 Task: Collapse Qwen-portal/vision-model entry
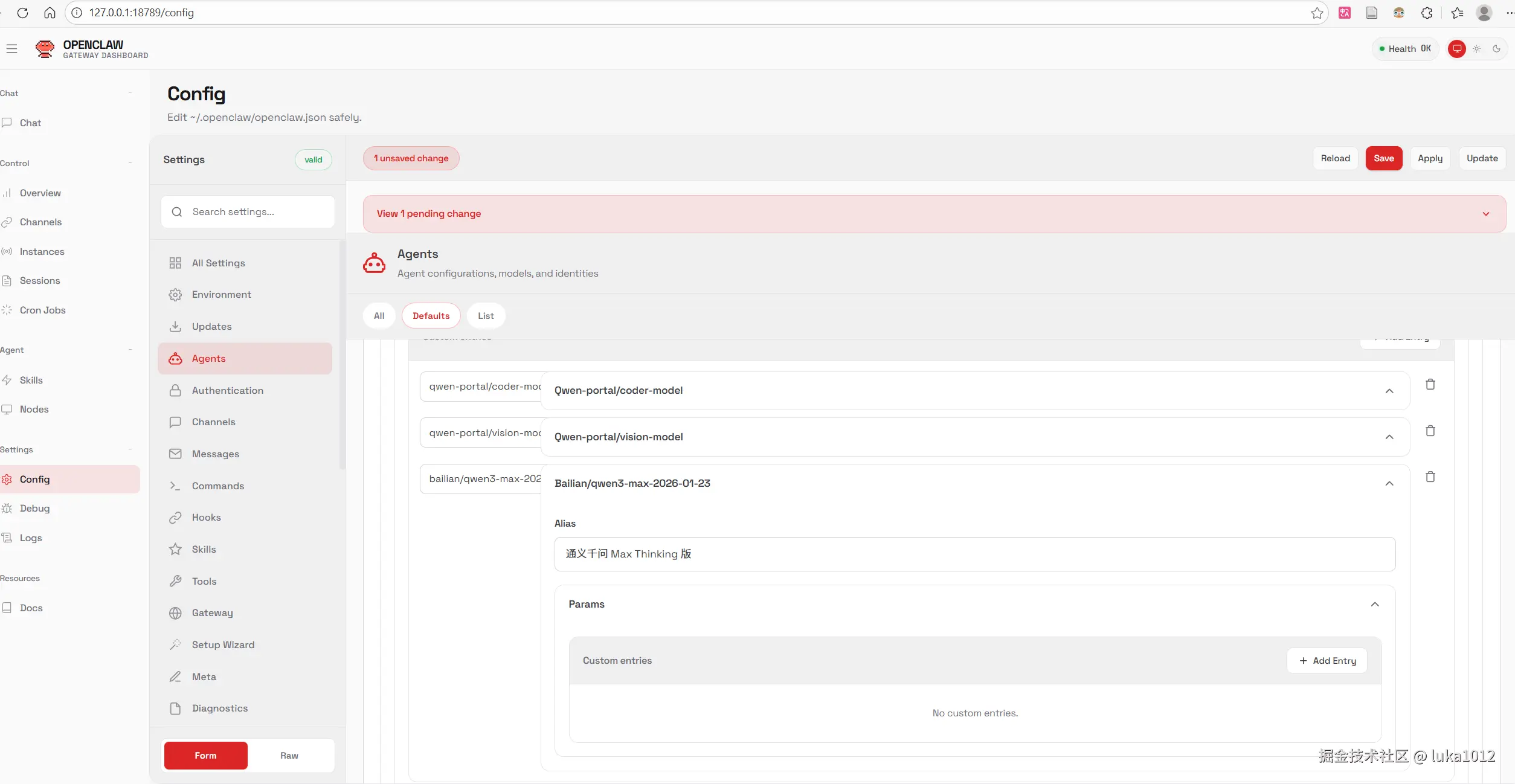[1389, 437]
